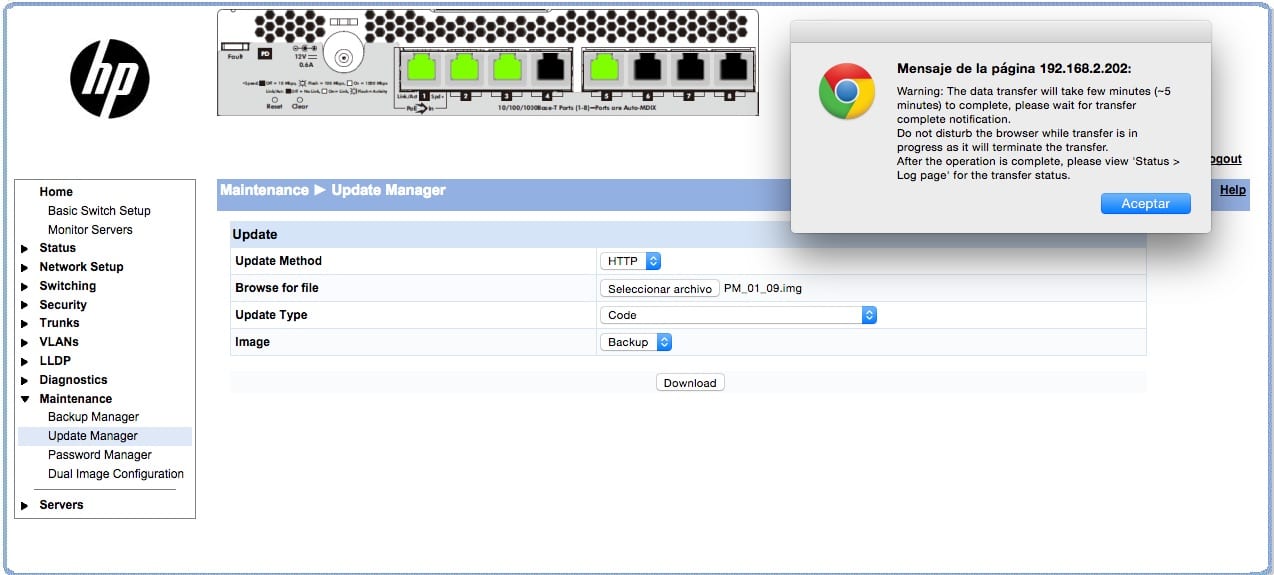Click the Update Method label

[x=278, y=261]
